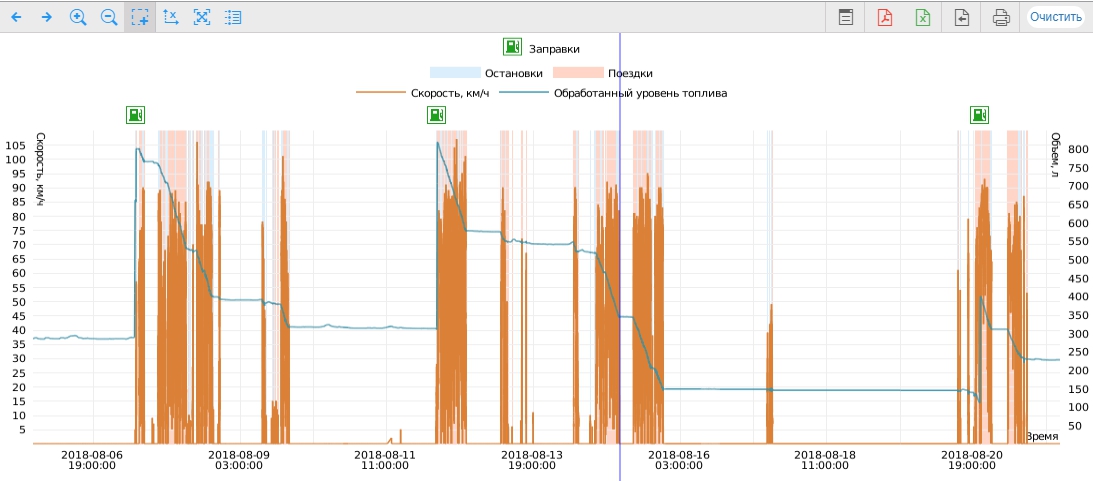The image size is (1093, 481).
Task: Select the rectangular area zoom tool
Action: [140, 17]
